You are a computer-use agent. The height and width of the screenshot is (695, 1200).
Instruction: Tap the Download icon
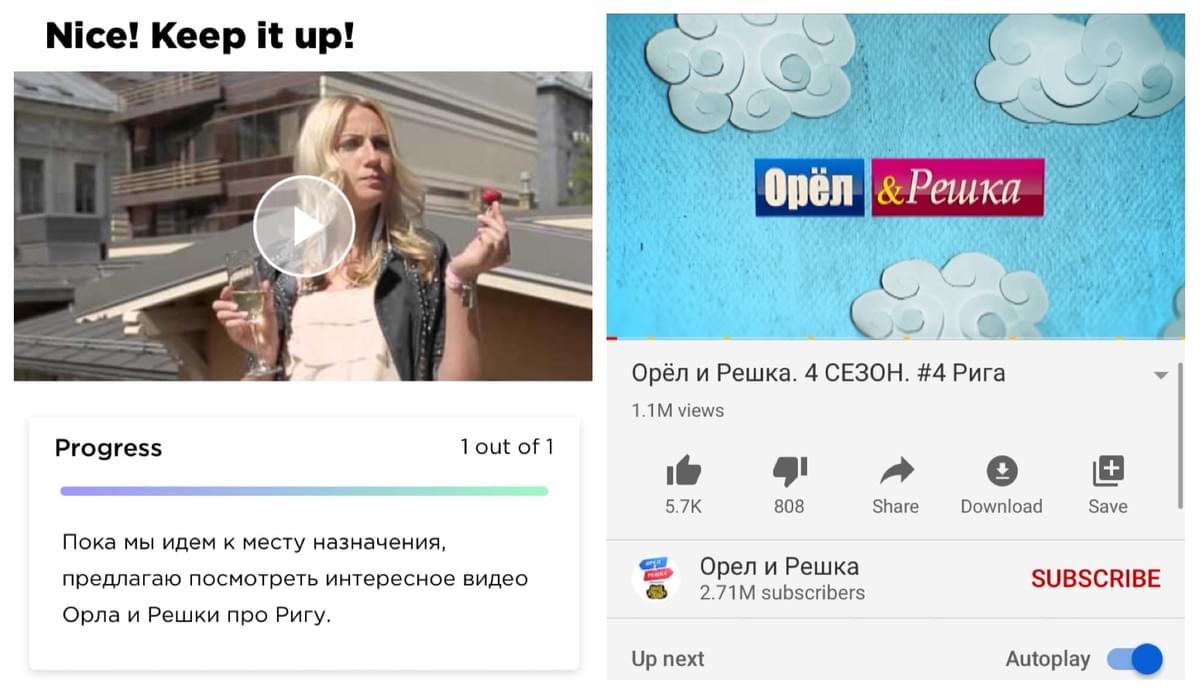[x=1001, y=471]
